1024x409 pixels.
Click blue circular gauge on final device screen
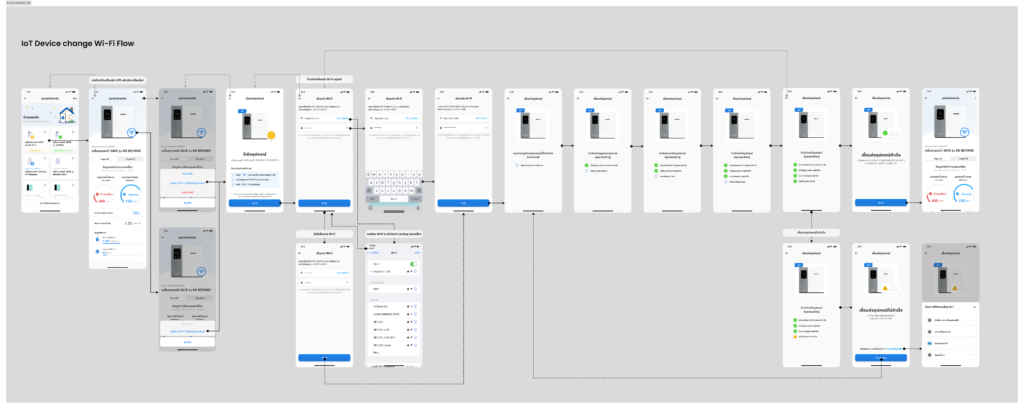(966, 195)
